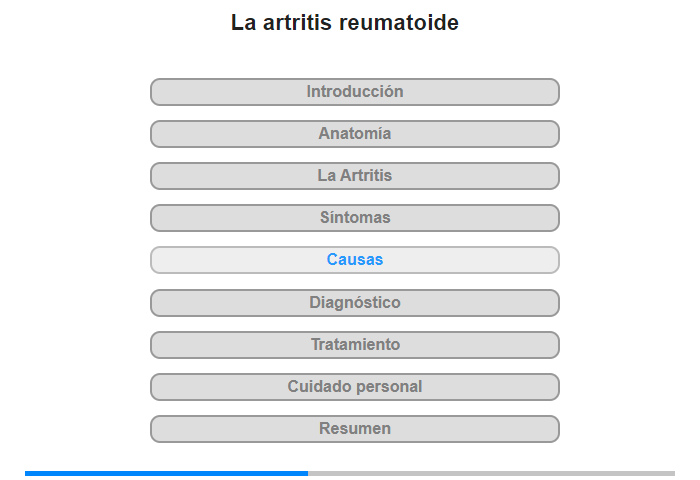Choose the last menu entry Resumen
This screenshot has width=700, height=480.
(x=354, y=429)
